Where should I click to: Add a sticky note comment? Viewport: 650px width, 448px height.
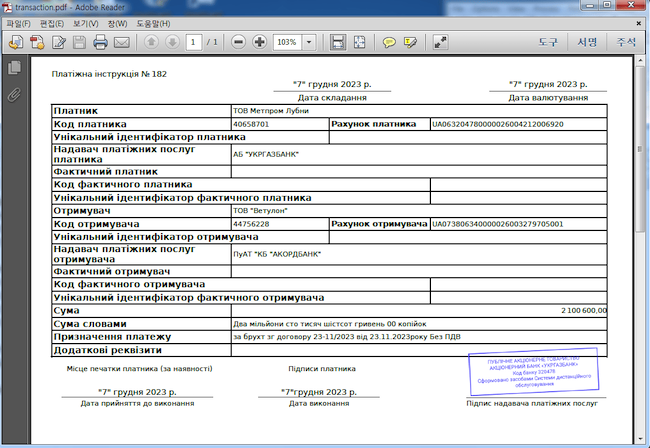click(389, 42)
